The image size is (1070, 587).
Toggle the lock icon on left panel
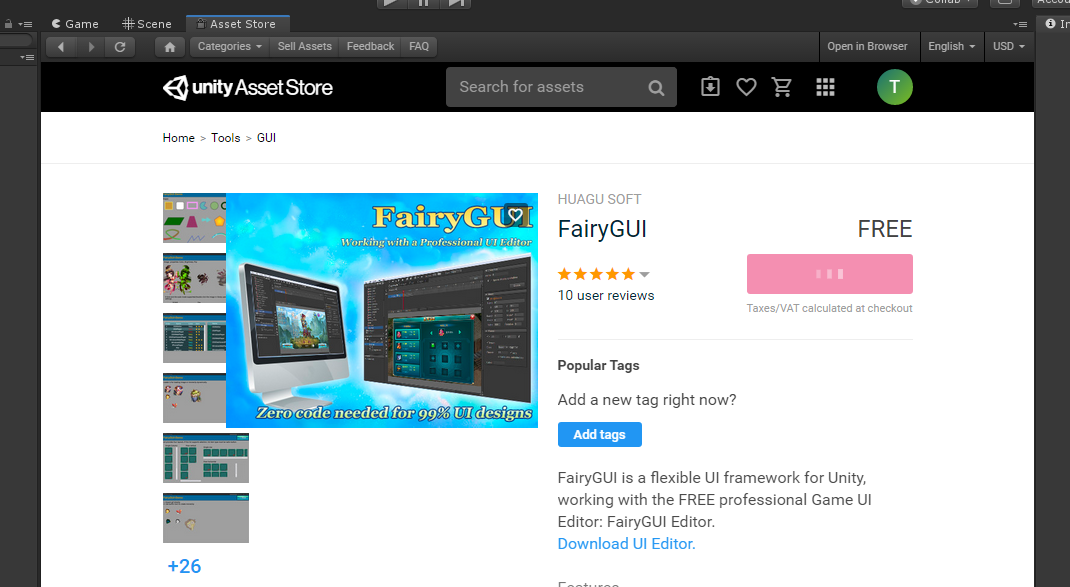8,24
